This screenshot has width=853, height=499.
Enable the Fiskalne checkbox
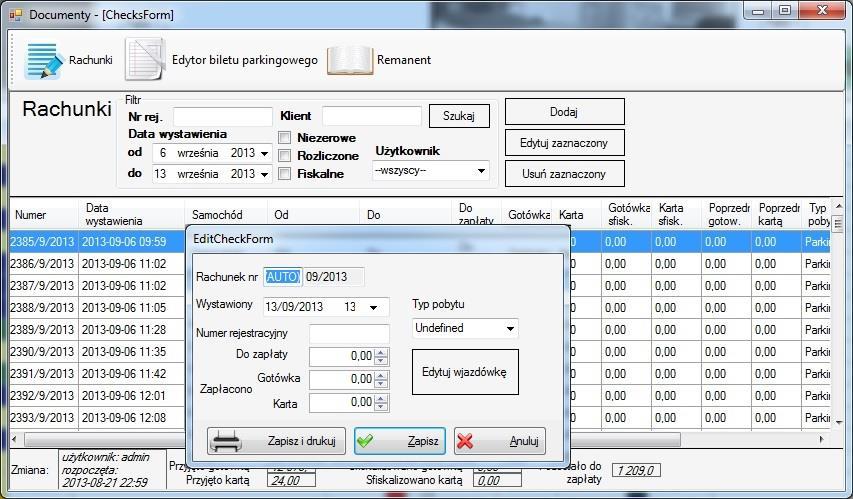coord(284,174)
